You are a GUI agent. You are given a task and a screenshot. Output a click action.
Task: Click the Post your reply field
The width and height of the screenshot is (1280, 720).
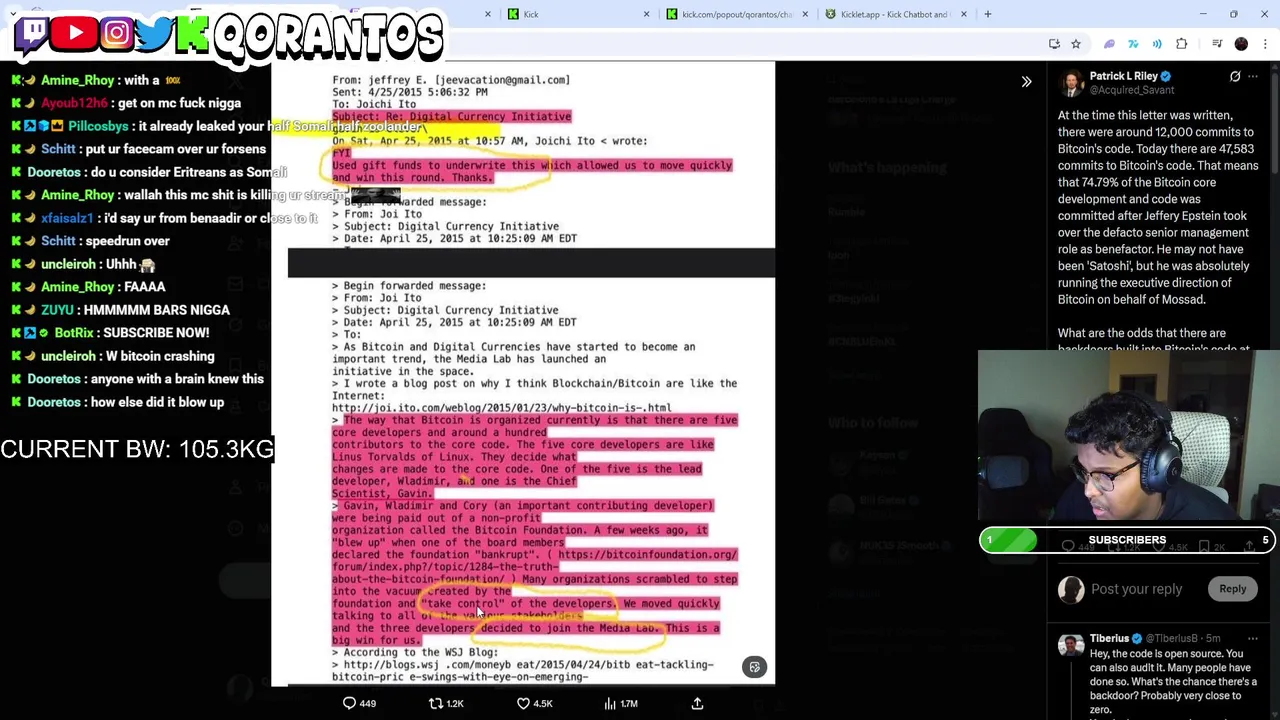[x=1136, y=589]
